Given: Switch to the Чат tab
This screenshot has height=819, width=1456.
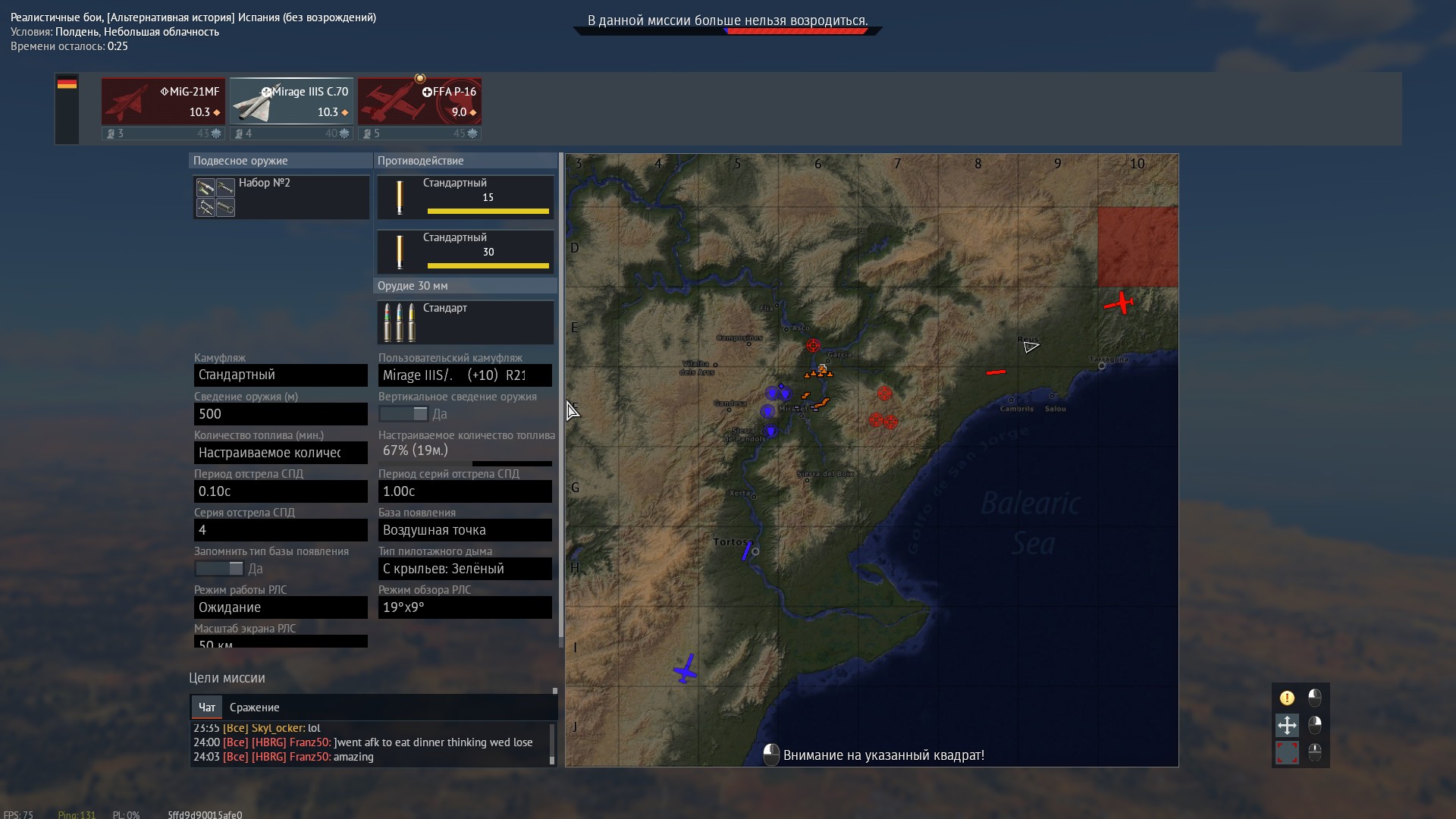Looking at the screenshot, I should coord(206,708).
